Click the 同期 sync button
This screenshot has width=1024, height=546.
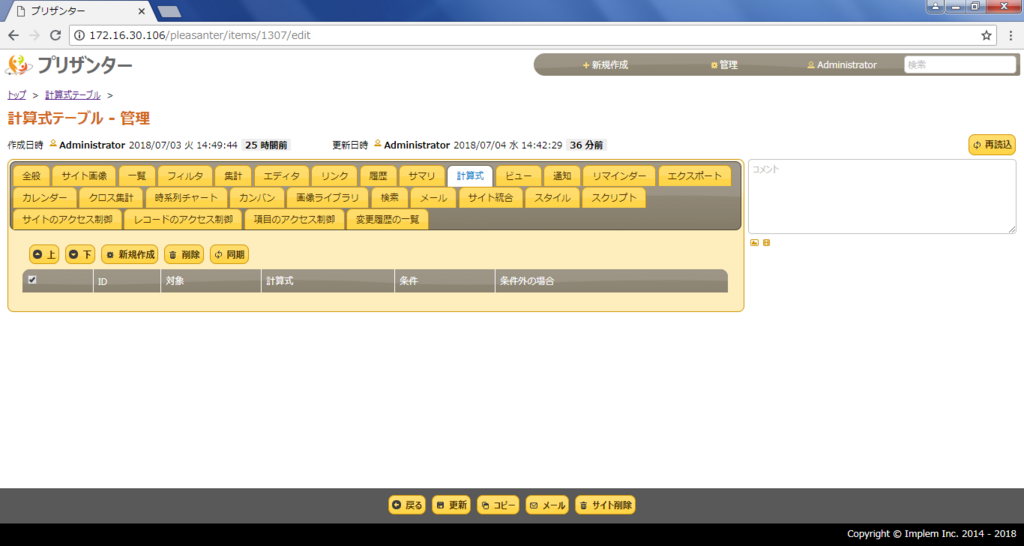(229, 255)
